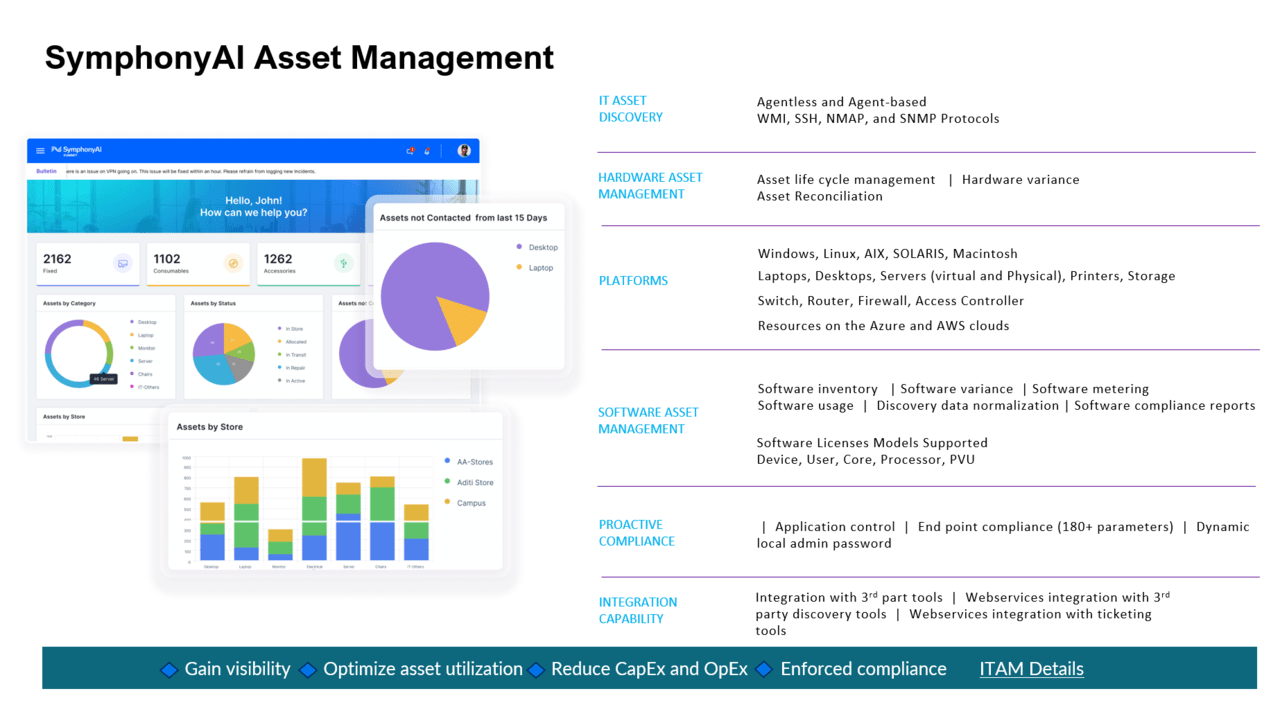Select the Bulletin label tab

click(x=46, y=171)
